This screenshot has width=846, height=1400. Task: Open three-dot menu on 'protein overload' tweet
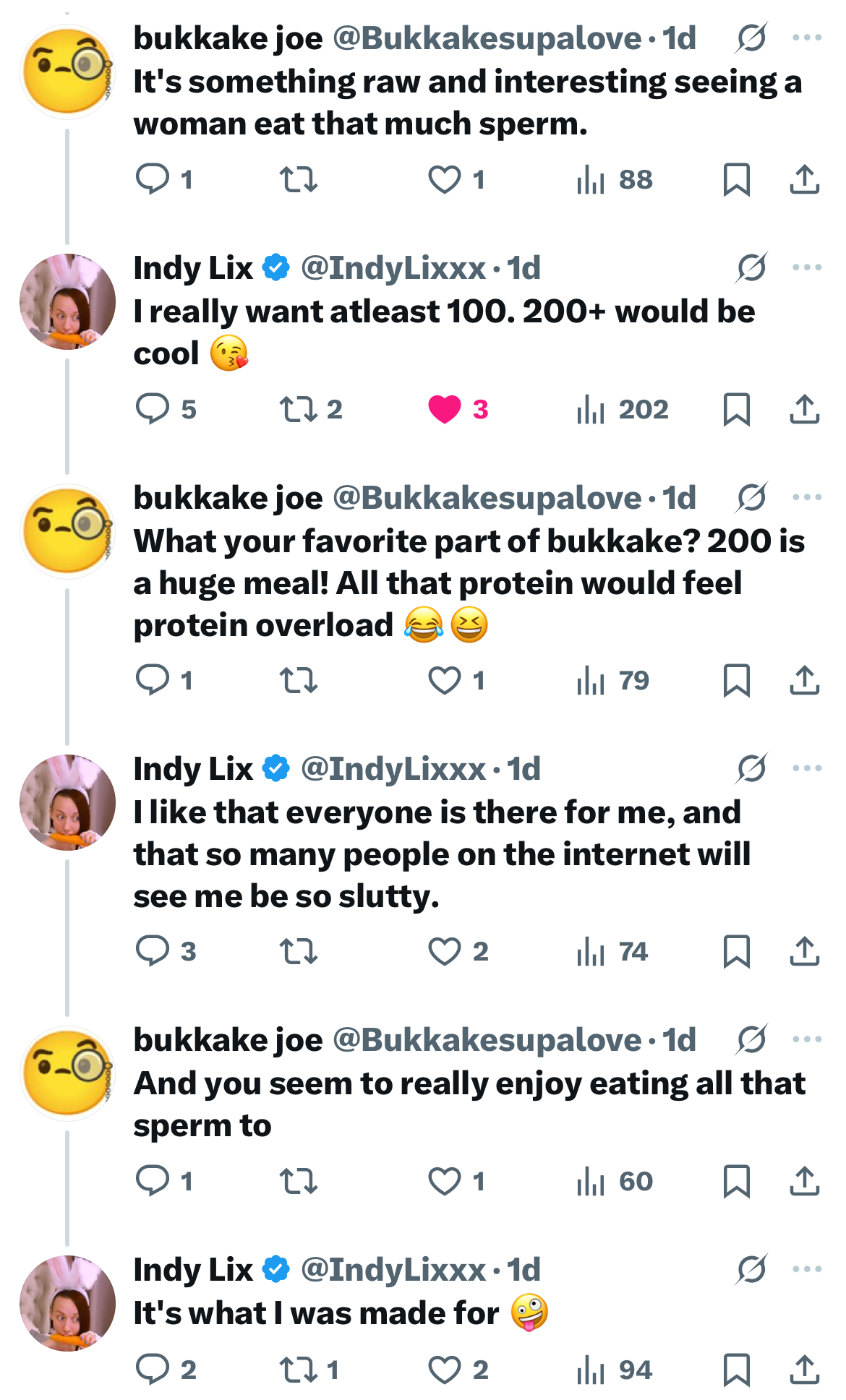[807, 497]
